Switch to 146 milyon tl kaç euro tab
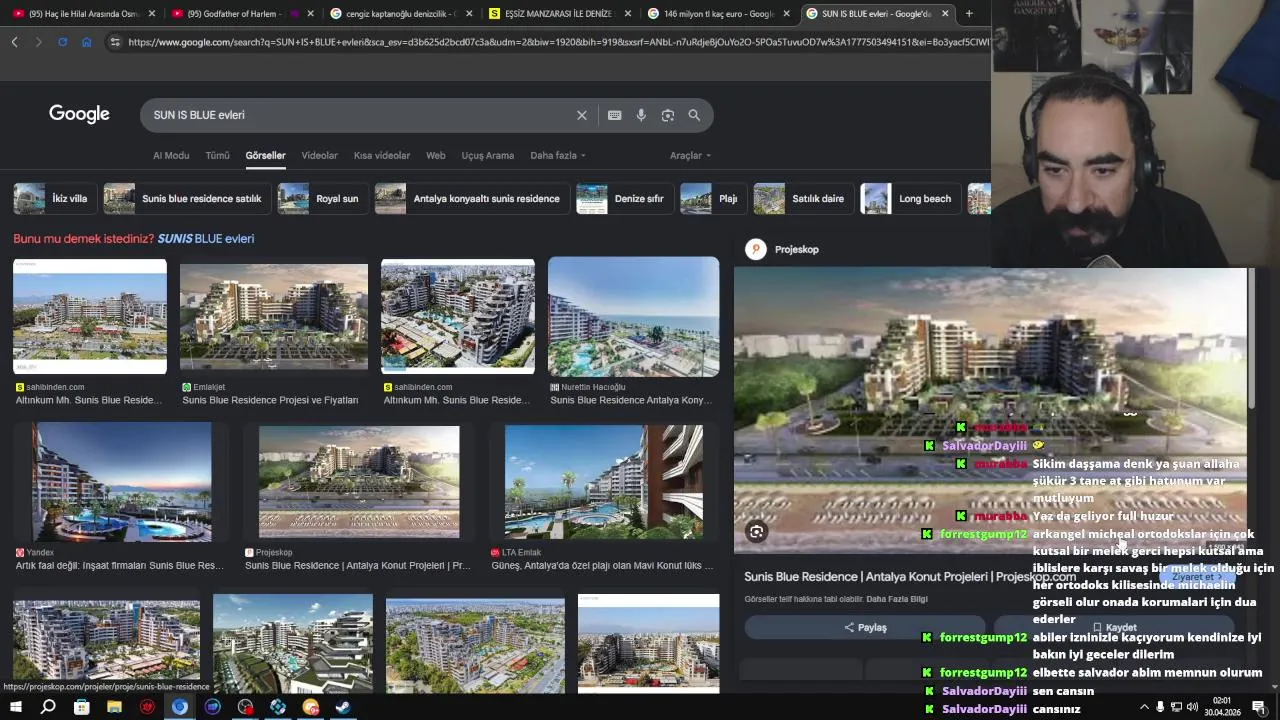Screen dimensions: 1280x720 (720, 14)
